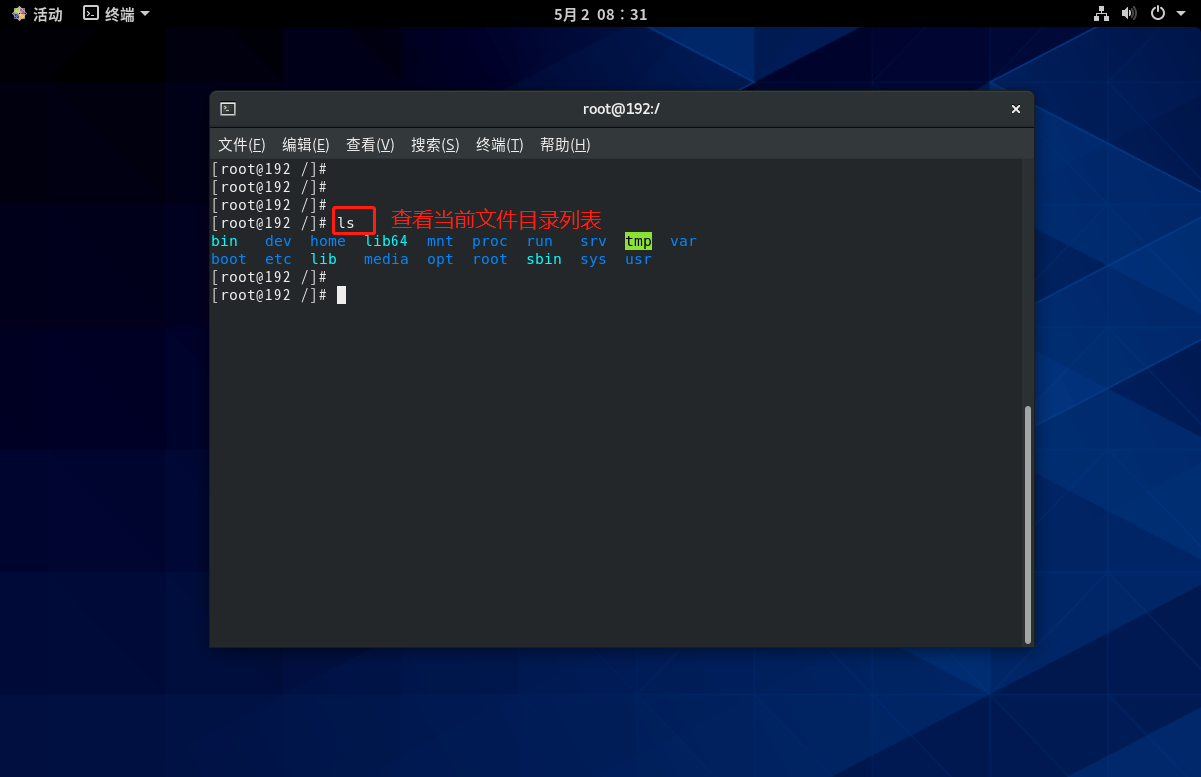
Task: Open the 文件(F) menu
Action: coord(242,145)
